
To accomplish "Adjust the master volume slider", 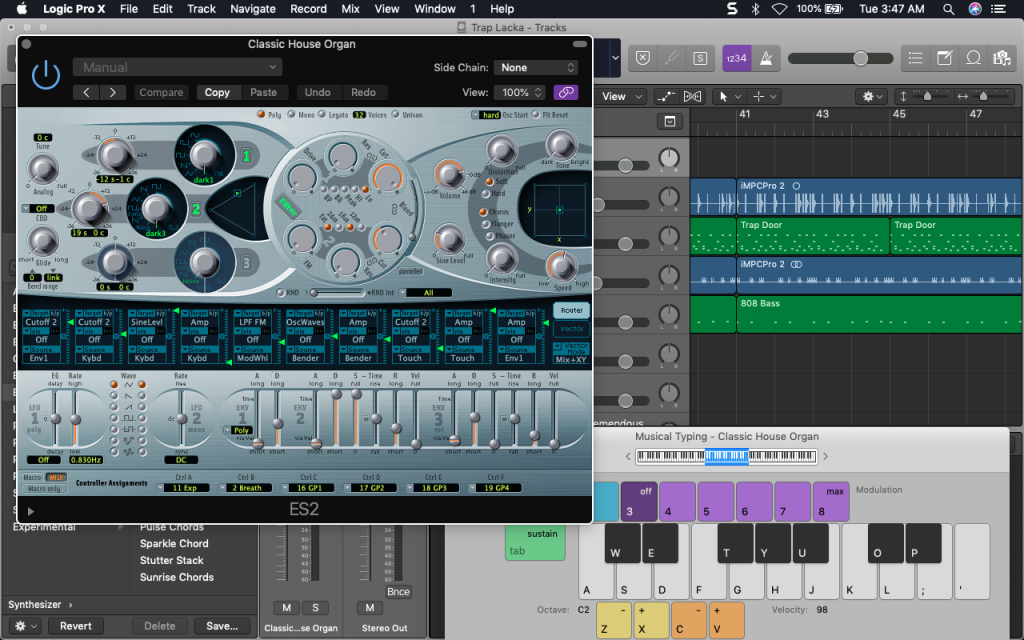I will tap(860, 58).
